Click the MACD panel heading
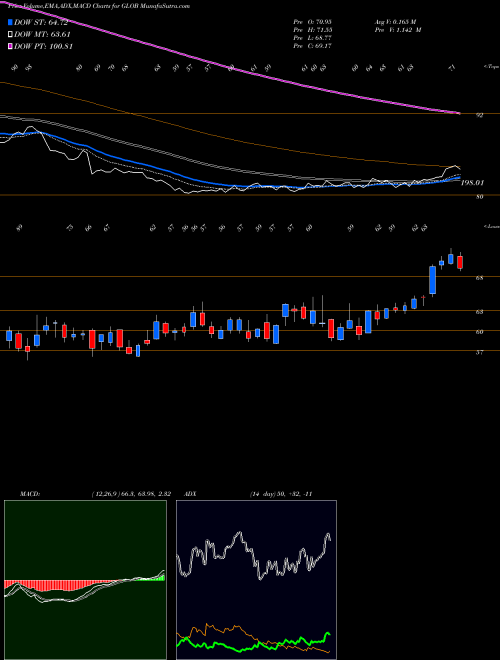The height and width of the screenshot is (660, 500). pos(30,494)
